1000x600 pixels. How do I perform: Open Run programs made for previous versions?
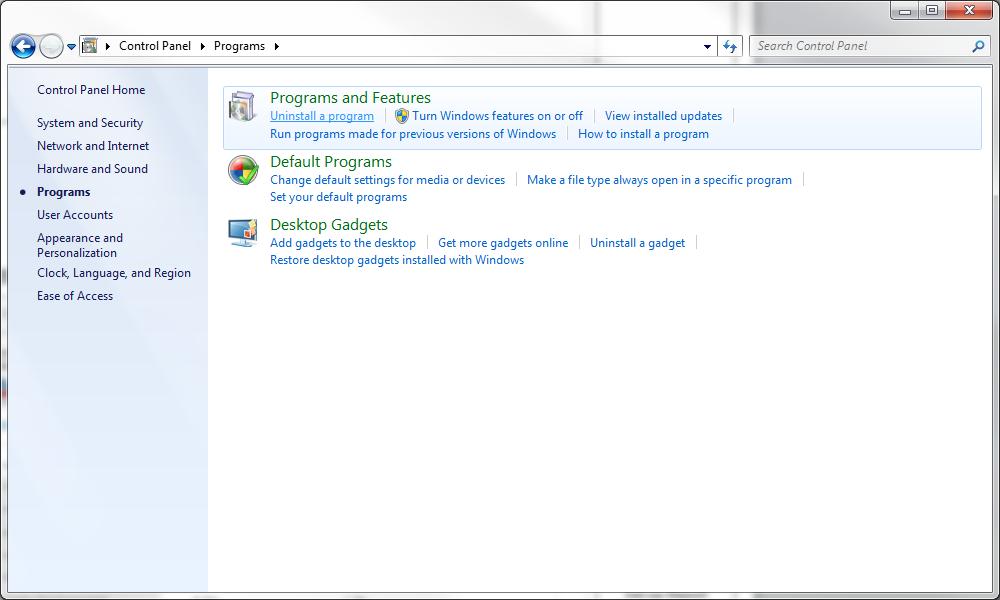[413, 134]
